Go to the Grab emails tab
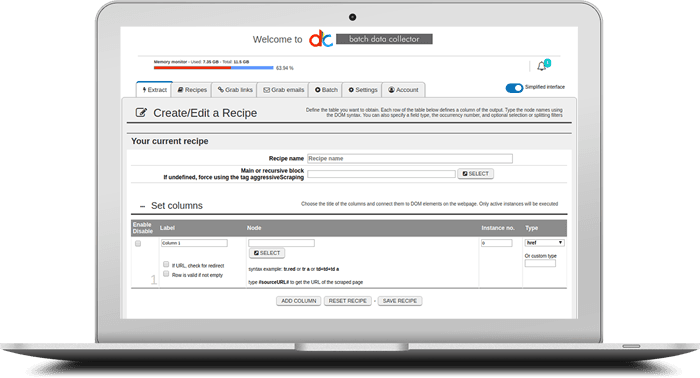 pyautogui.click(x=283, y=90)
